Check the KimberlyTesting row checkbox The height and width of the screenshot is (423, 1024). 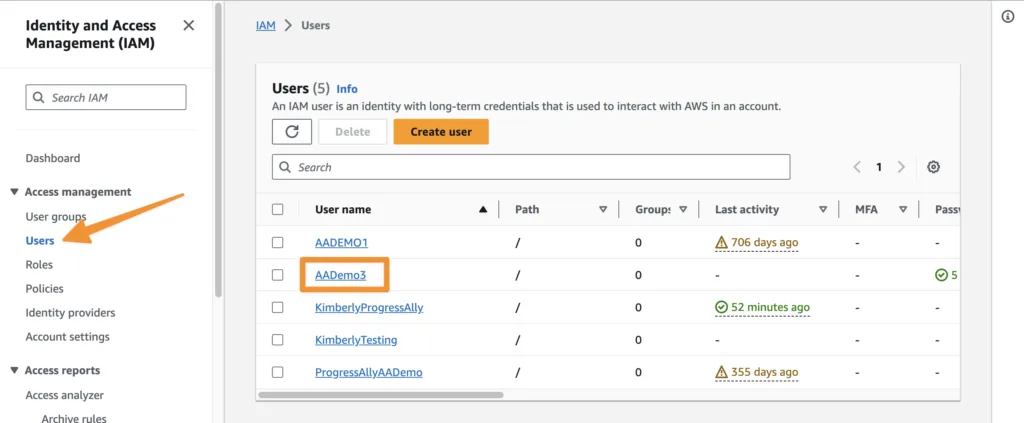[278, 339]
